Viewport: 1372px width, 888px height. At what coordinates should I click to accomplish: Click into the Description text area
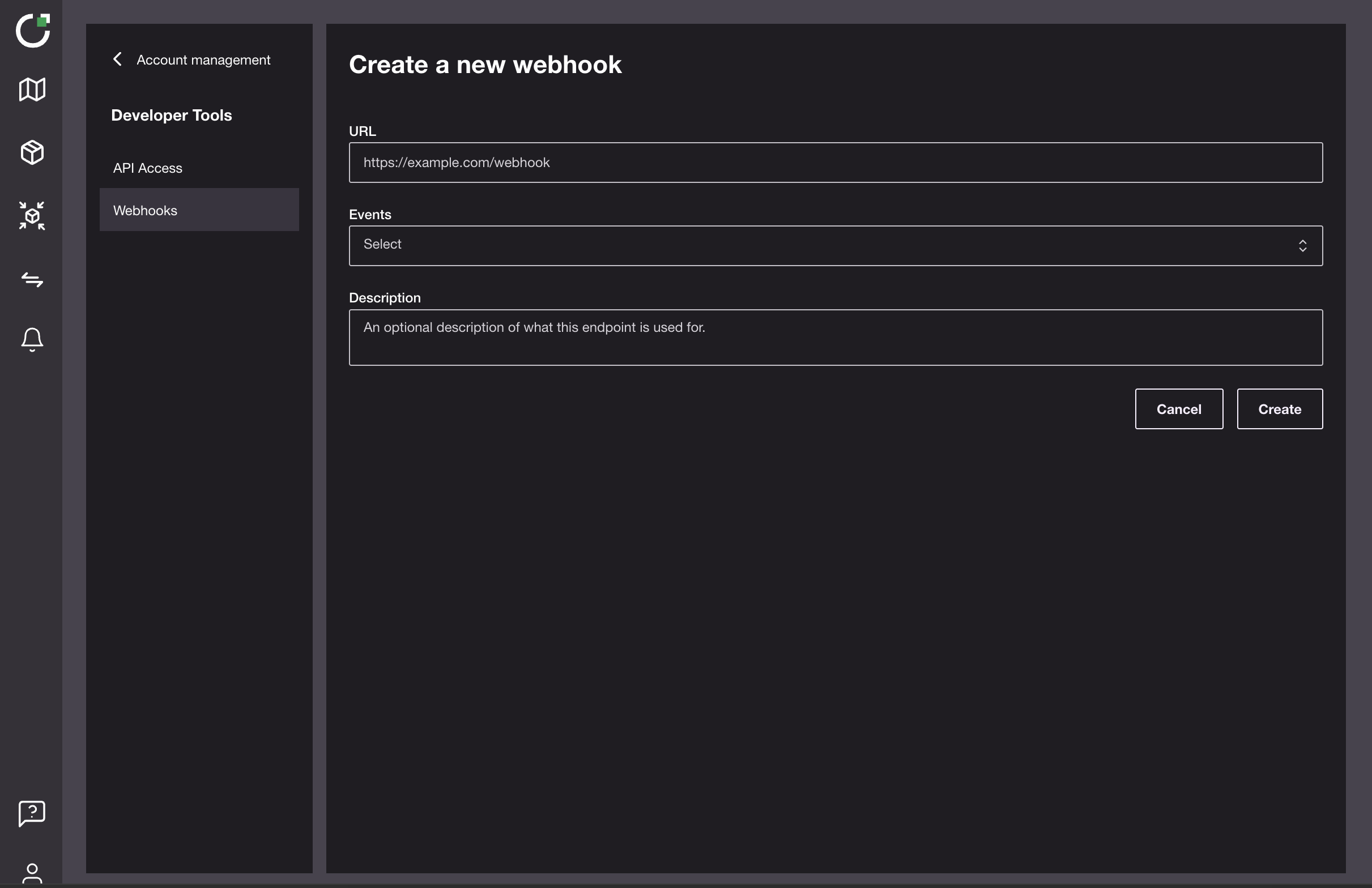tap(835, 338)
